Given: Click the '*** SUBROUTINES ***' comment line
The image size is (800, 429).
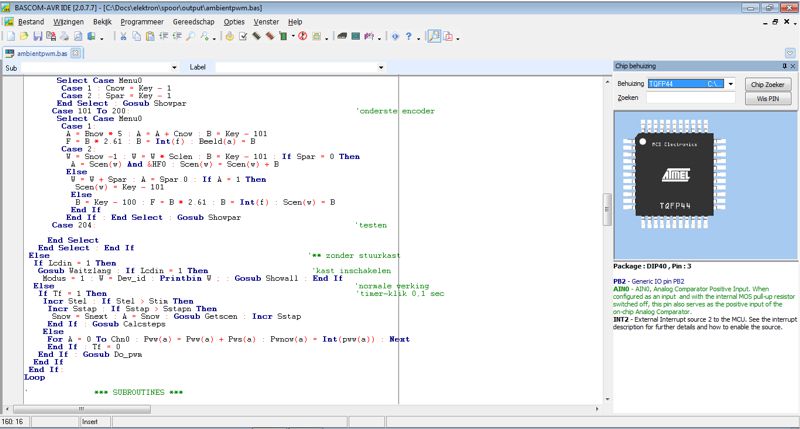Looking at the screenshot, I should [138, 392].
